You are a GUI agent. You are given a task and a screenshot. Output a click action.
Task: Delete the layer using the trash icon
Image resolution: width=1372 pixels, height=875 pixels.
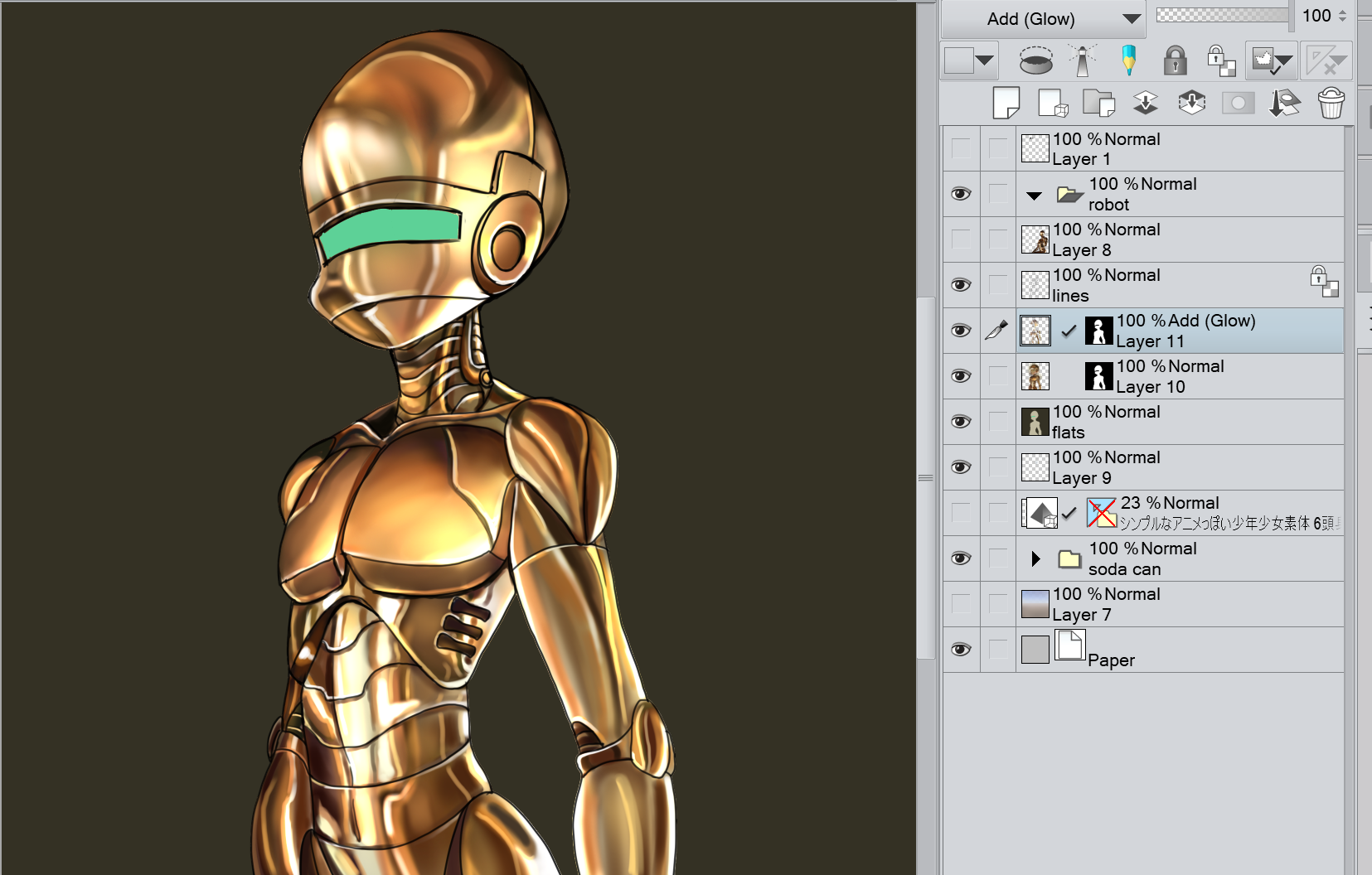coord(1331,104)
